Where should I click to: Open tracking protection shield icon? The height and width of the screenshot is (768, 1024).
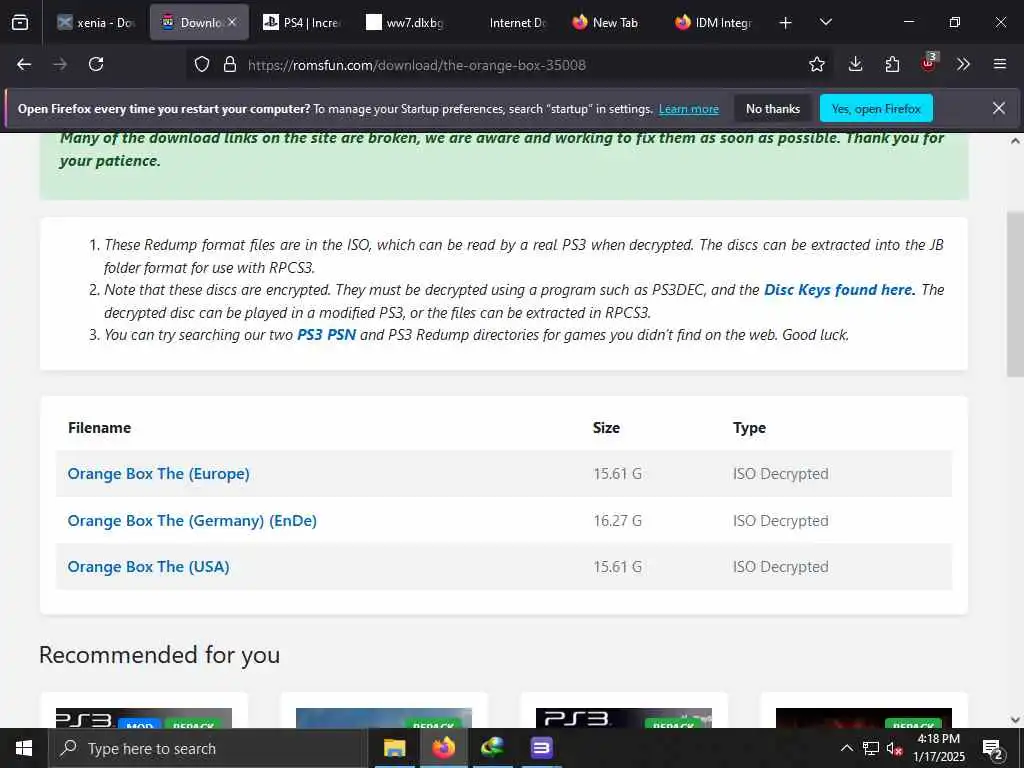[202, 64]
